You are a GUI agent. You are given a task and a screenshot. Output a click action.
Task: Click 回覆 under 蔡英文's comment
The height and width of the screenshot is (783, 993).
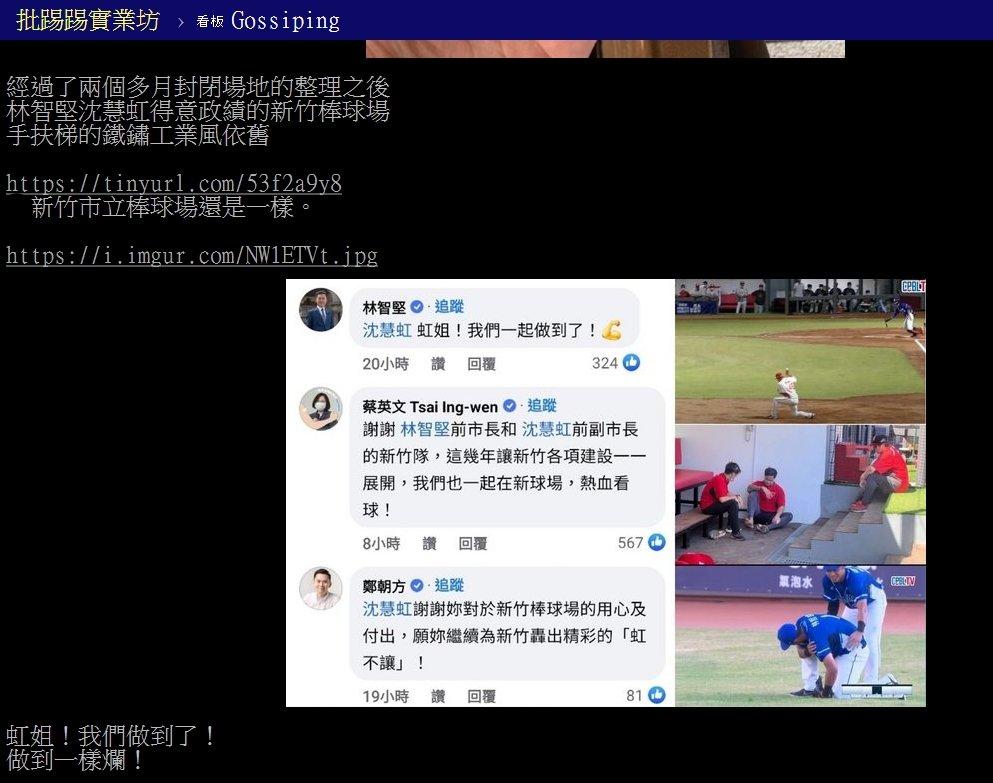tap(472, 544)
